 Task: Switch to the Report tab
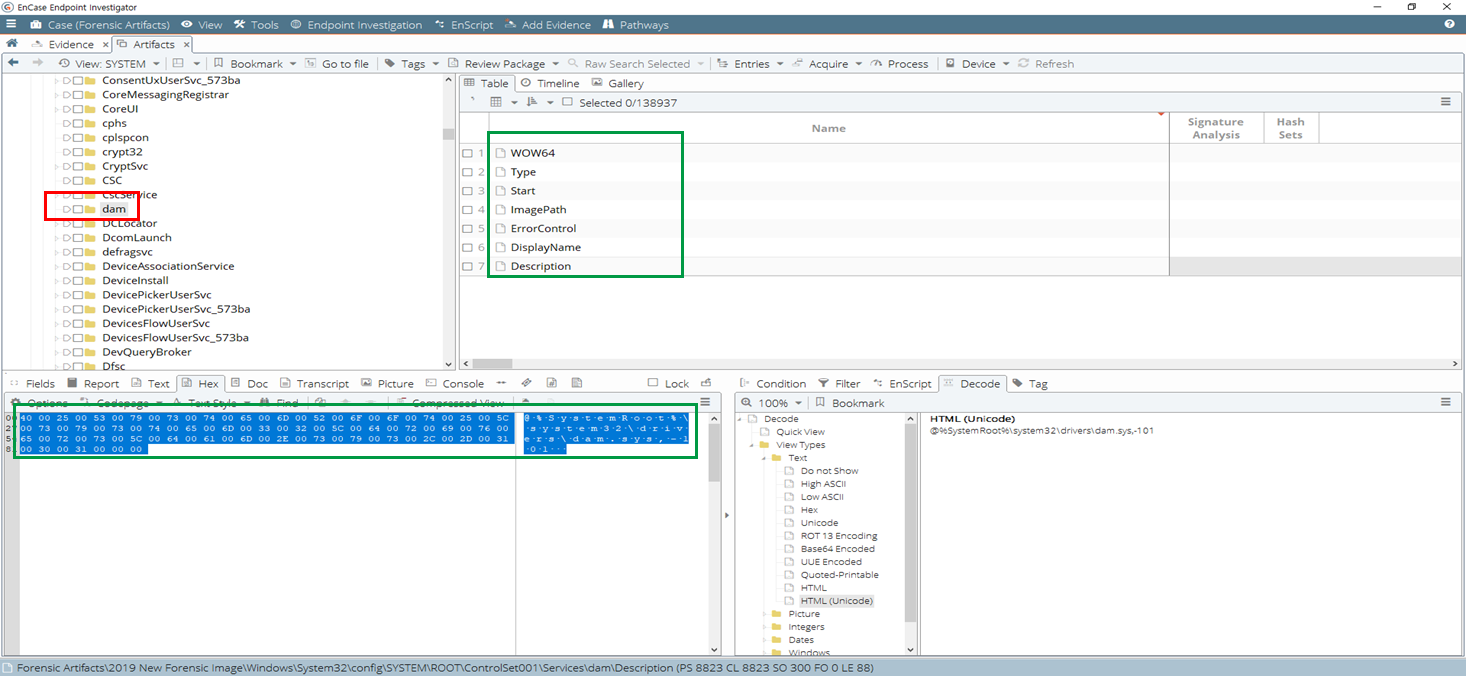93,383
